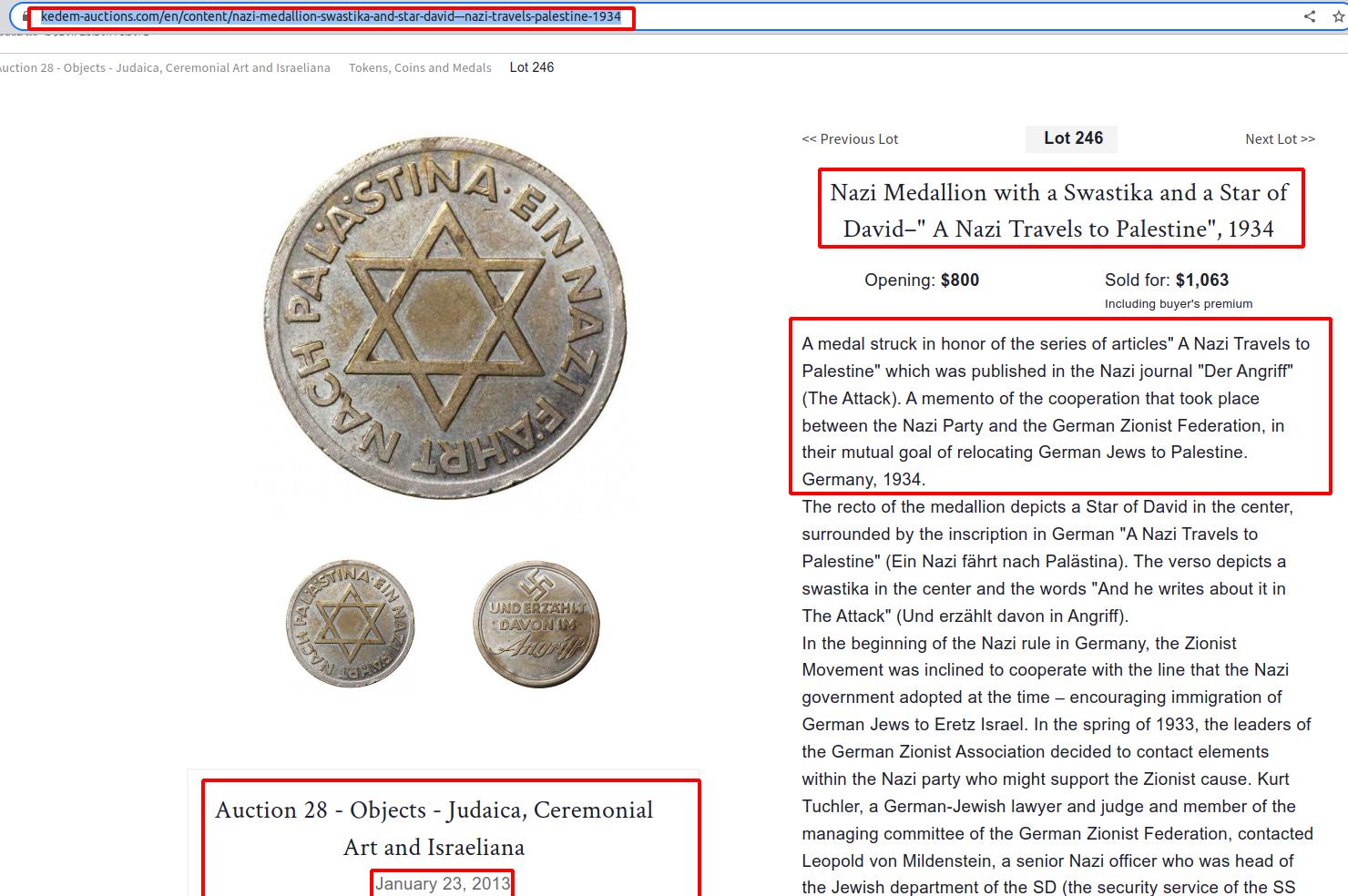Go to the Previous Lot
This screenshot has height=896, width=1348.
tap(850, 139)
